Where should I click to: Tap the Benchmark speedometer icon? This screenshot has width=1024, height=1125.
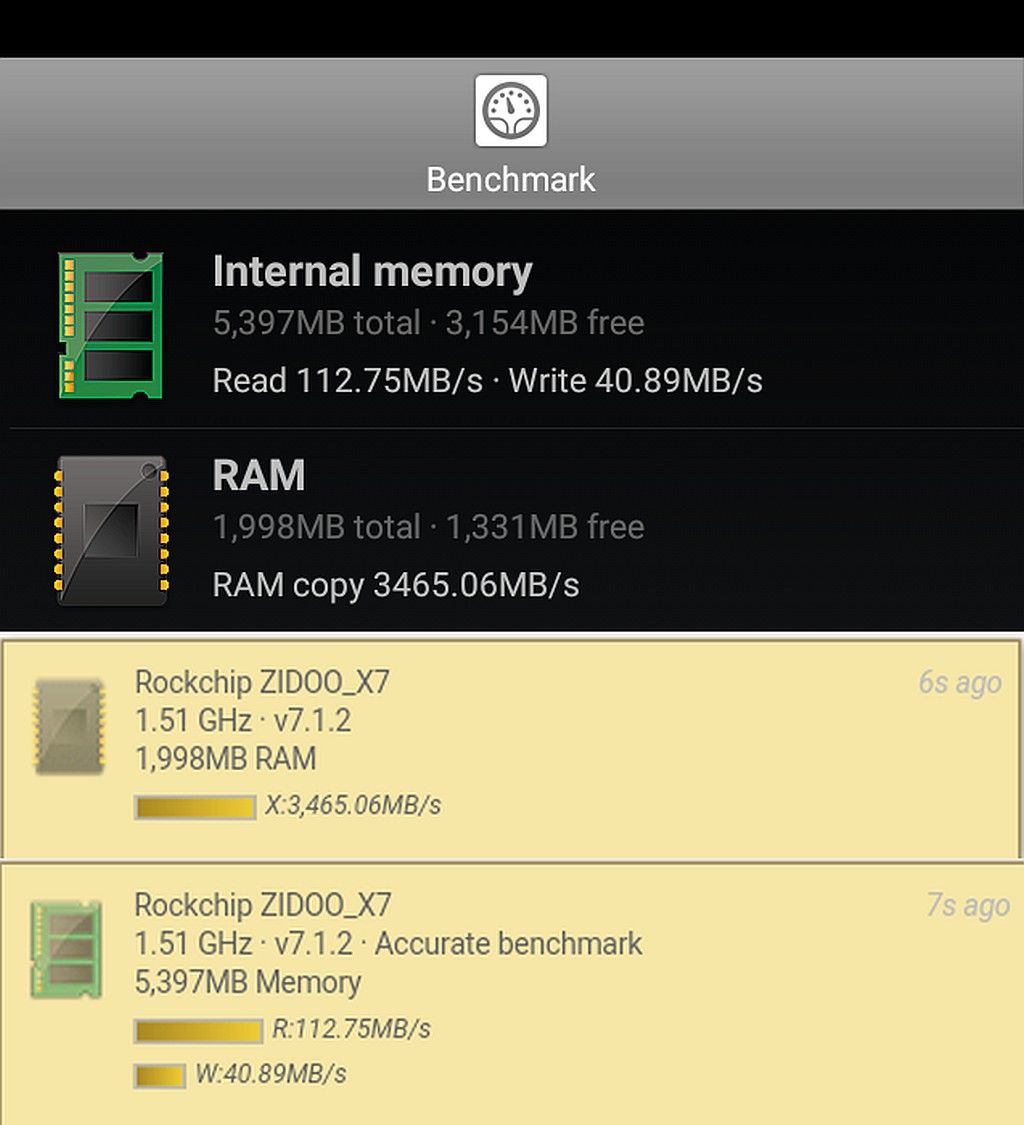(511, 110)
